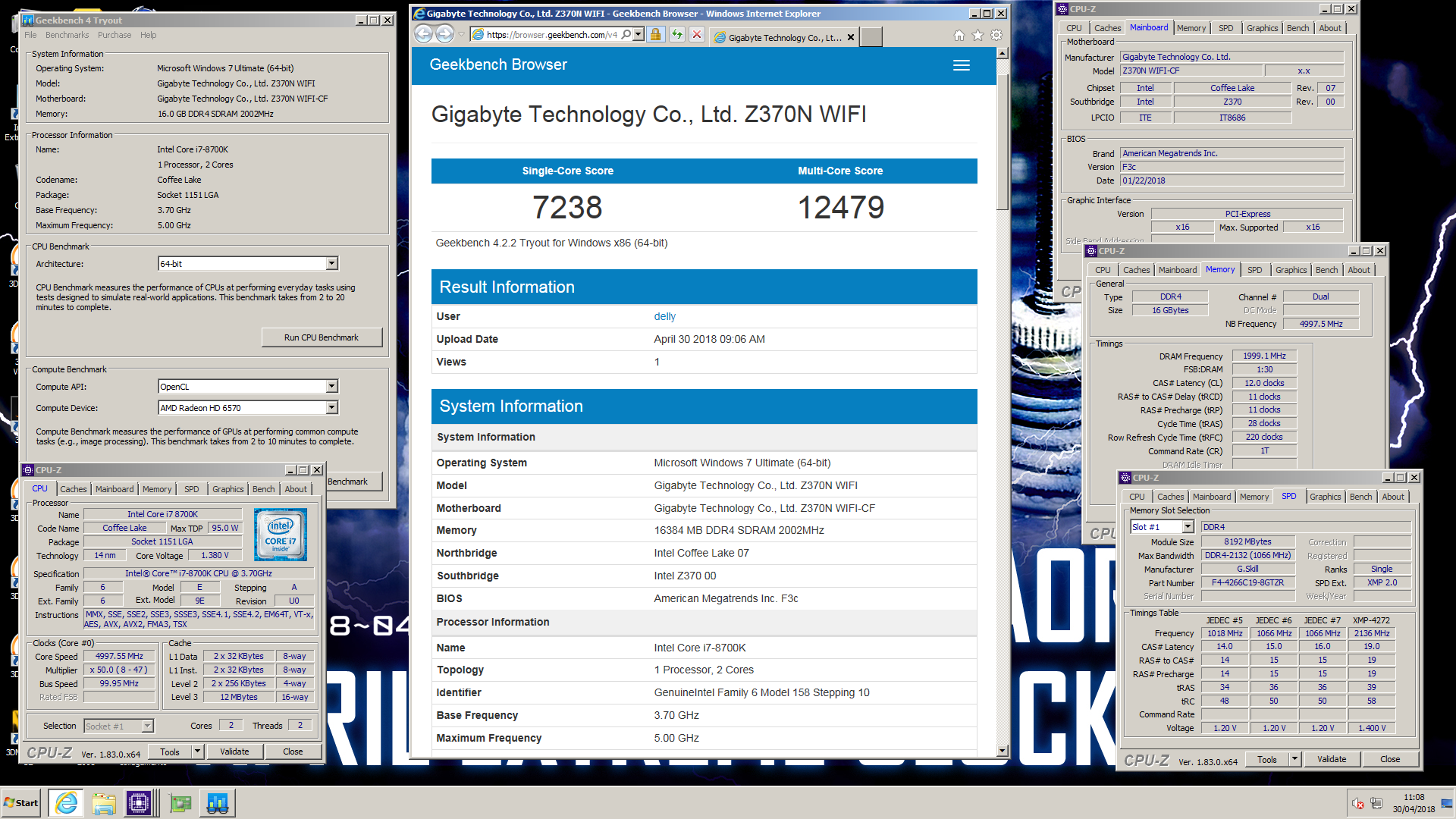The image size is (1456, 819).
Task: Click the IE address bar URL field
Action: pyautogui.click(x=551, y=35)
